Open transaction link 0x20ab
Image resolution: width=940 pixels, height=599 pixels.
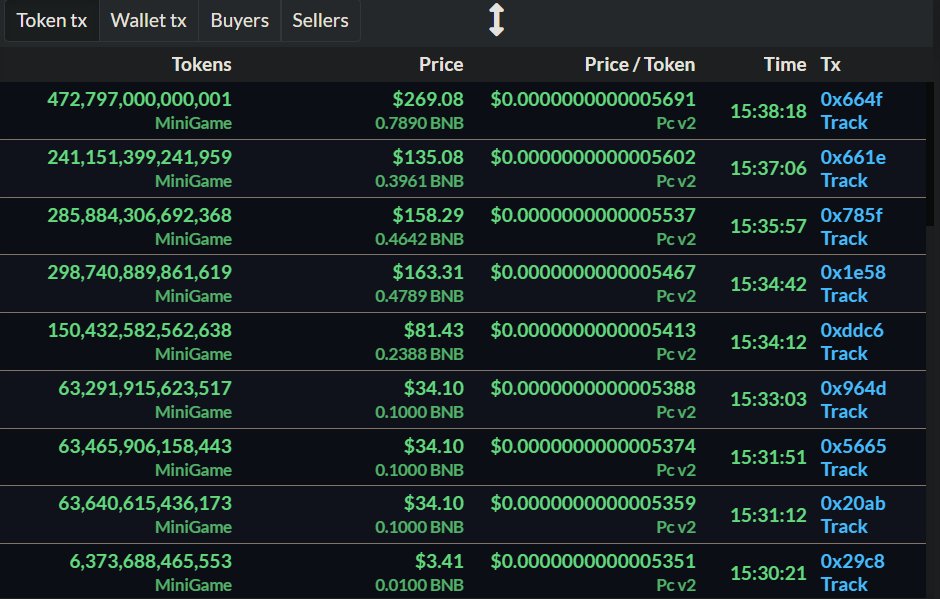(x=852, y=503)
